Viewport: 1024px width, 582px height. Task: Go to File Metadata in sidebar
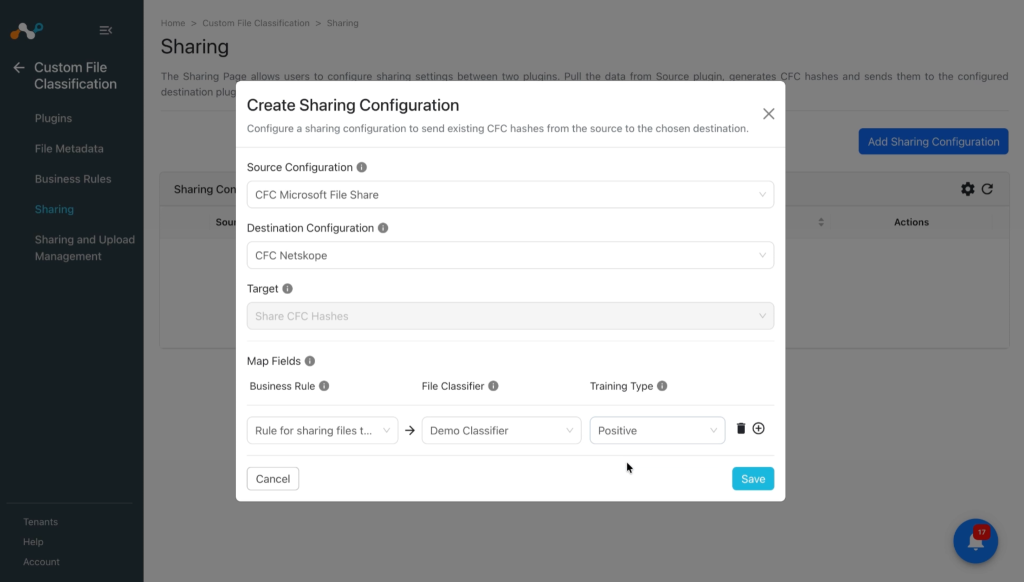click(69, 148)
